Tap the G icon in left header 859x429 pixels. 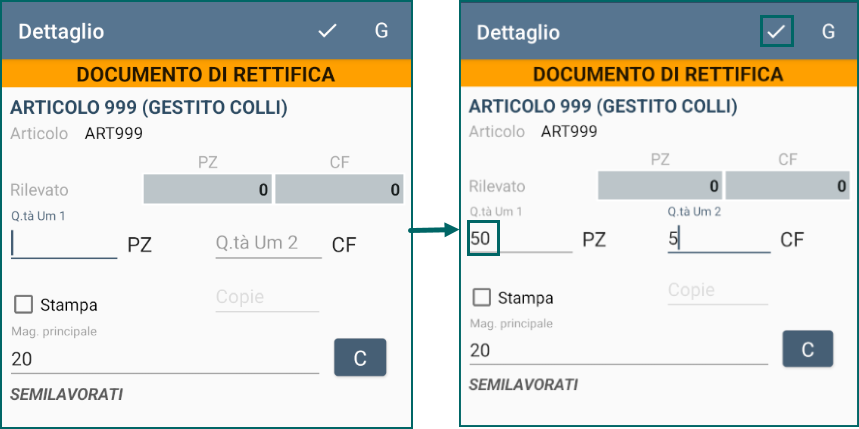[x=381, y=31]
